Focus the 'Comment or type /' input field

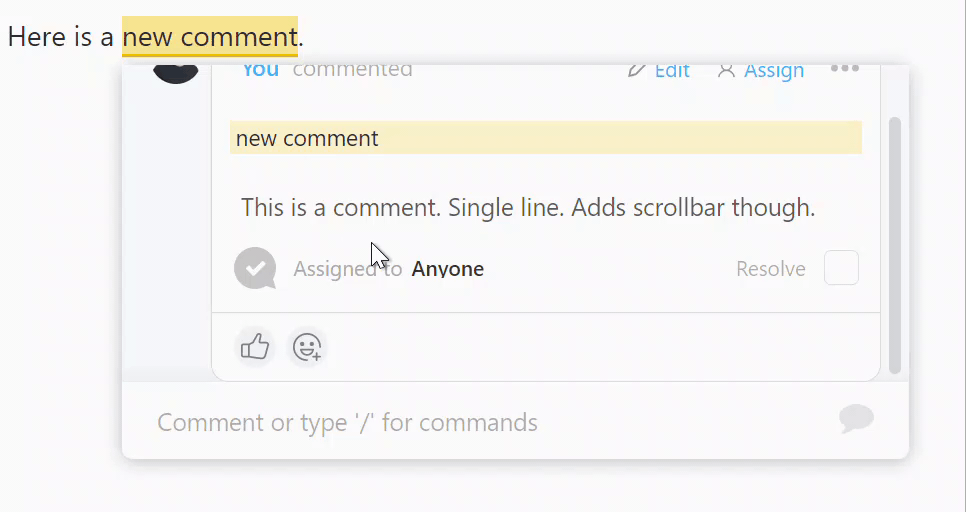click(x=493, y=422)
